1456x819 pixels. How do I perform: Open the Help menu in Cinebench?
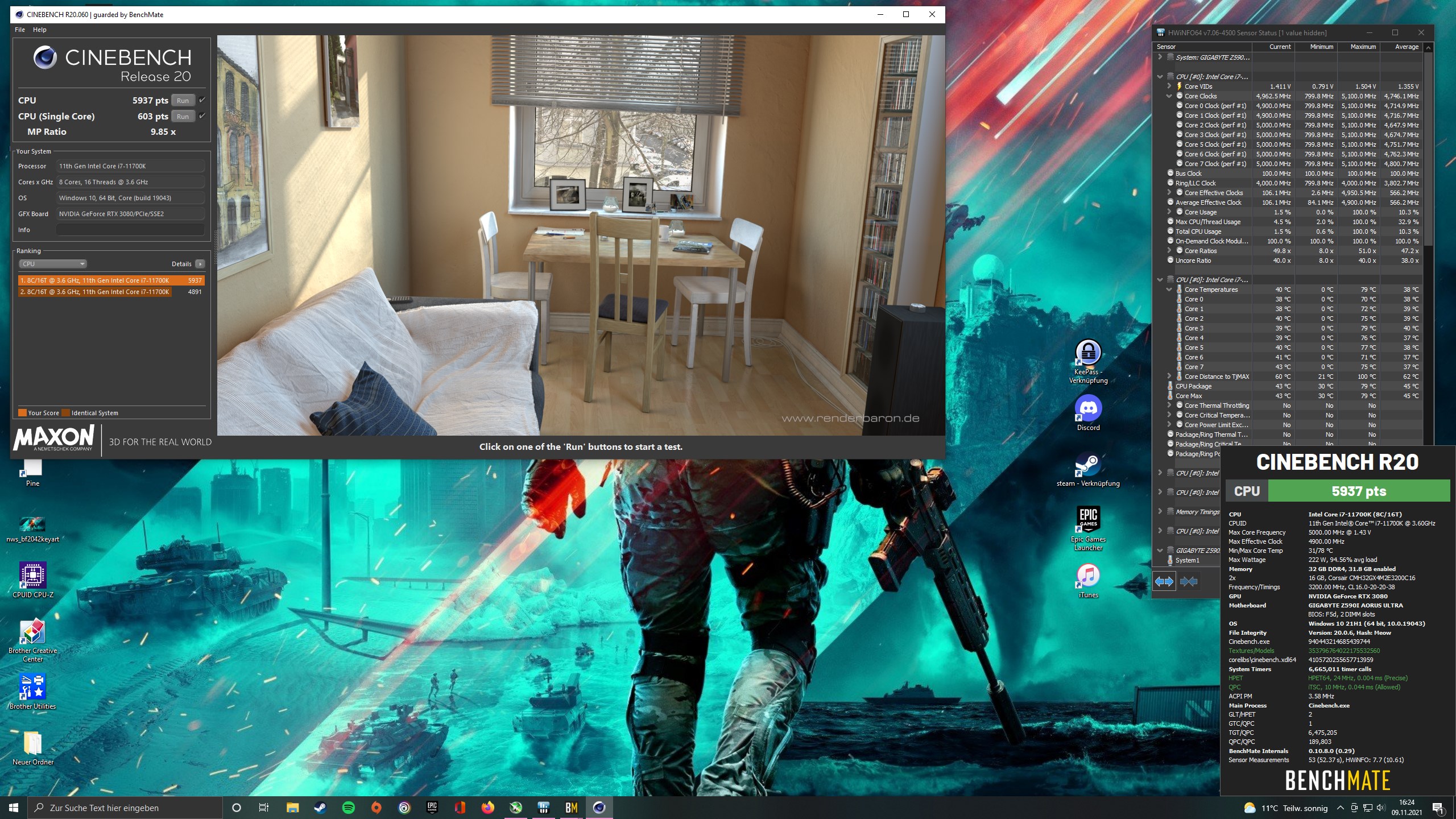click(40, 30)
